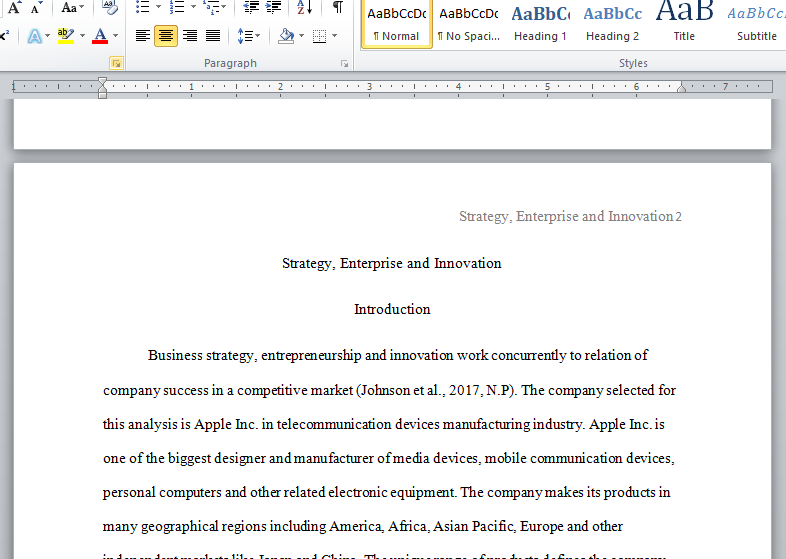Click the header text 'Strategy, Enterprise and Innovation 2'

570,217
